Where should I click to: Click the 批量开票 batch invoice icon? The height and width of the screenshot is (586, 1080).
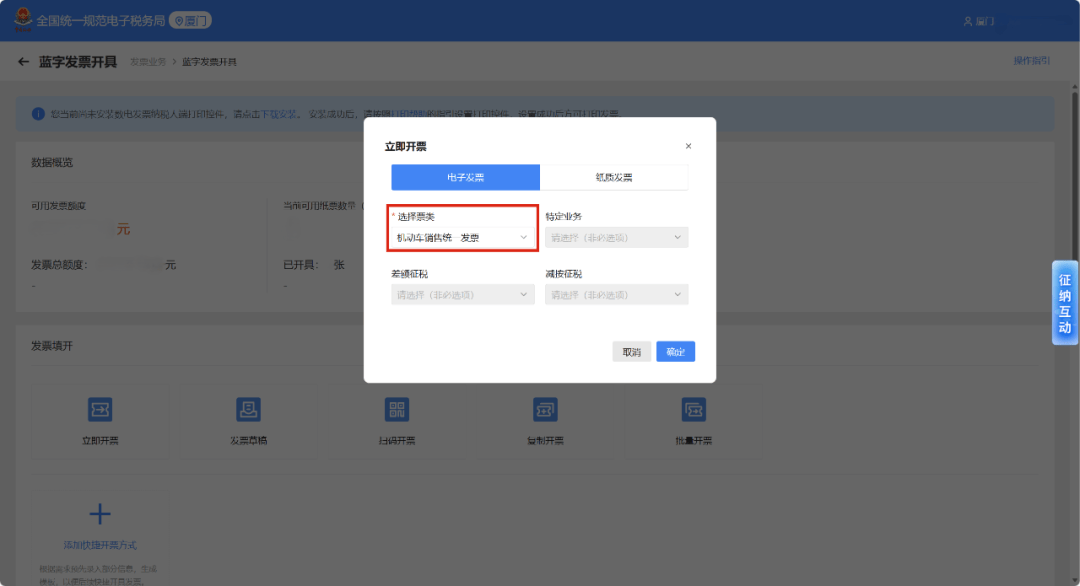pyautogui.click(x=694, y=410)
